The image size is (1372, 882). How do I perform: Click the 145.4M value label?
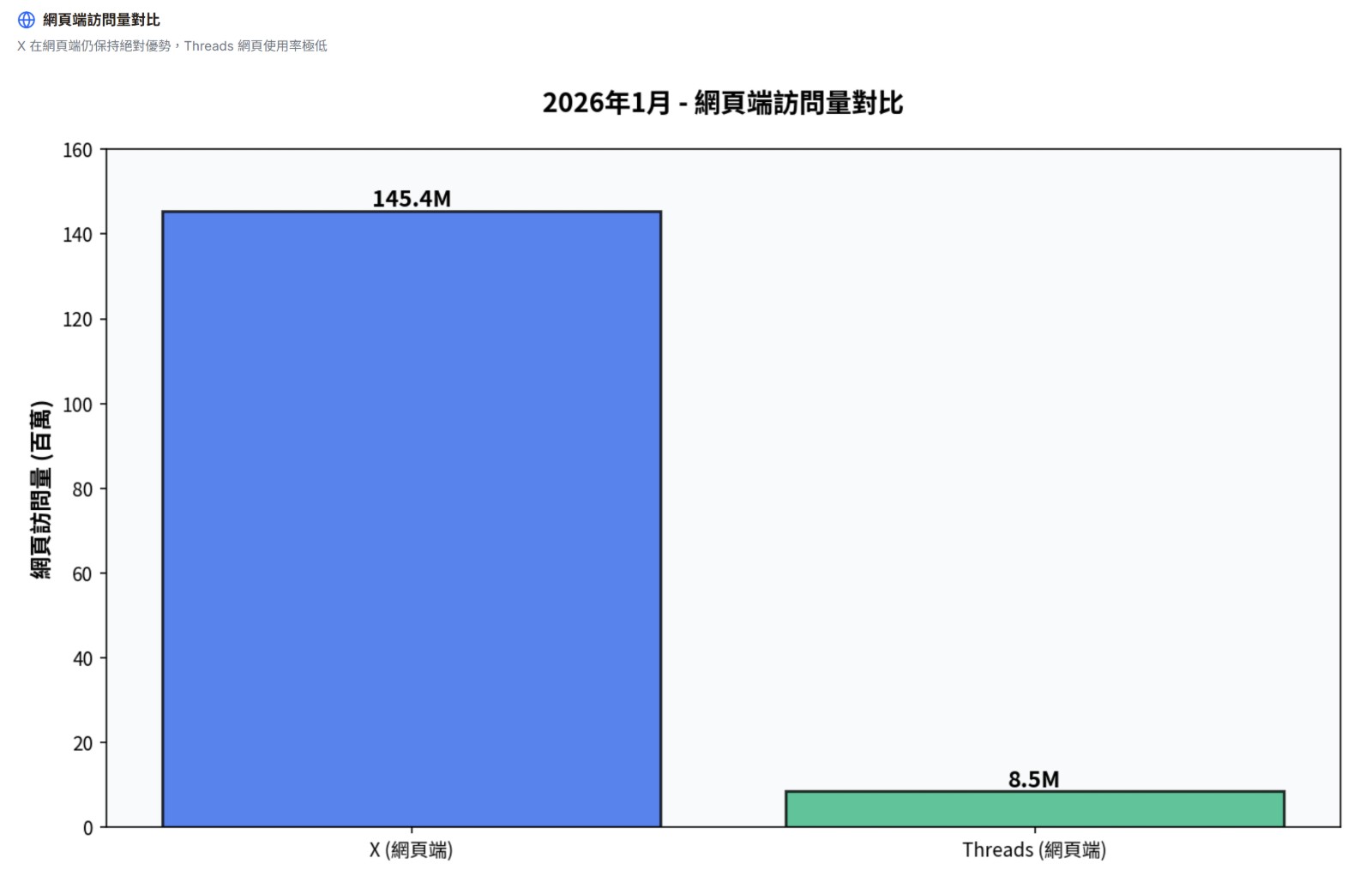click(x=412, y=199)
